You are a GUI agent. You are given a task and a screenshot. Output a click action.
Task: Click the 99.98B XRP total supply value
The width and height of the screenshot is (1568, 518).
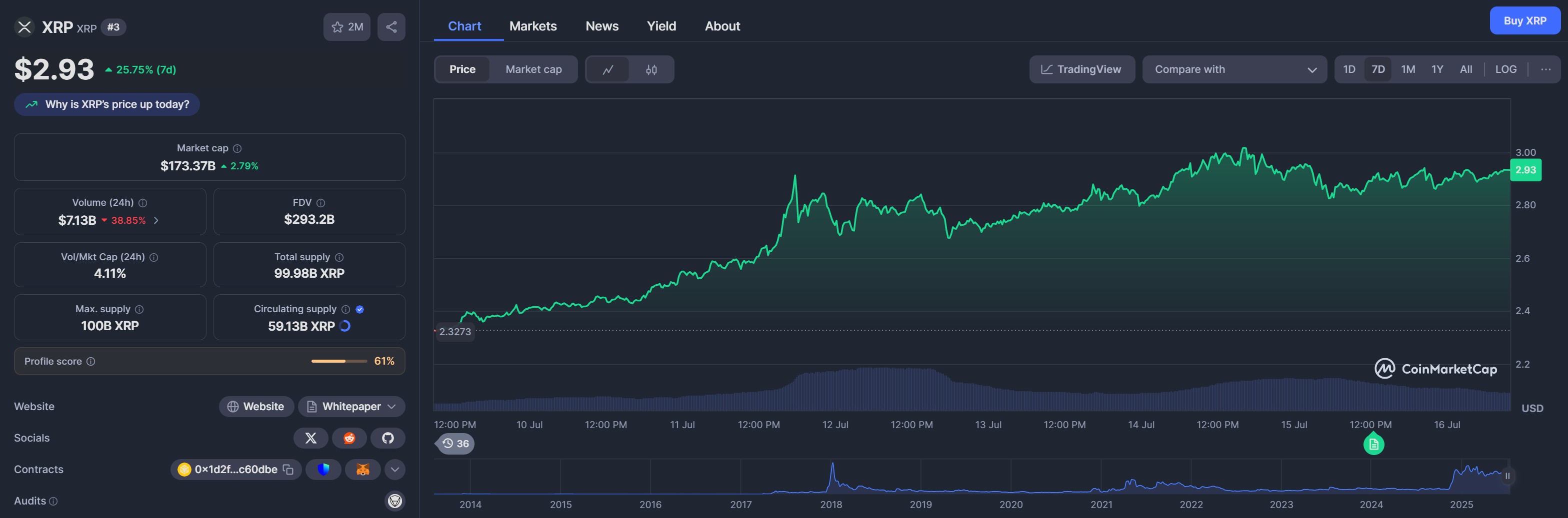[309, 274]
